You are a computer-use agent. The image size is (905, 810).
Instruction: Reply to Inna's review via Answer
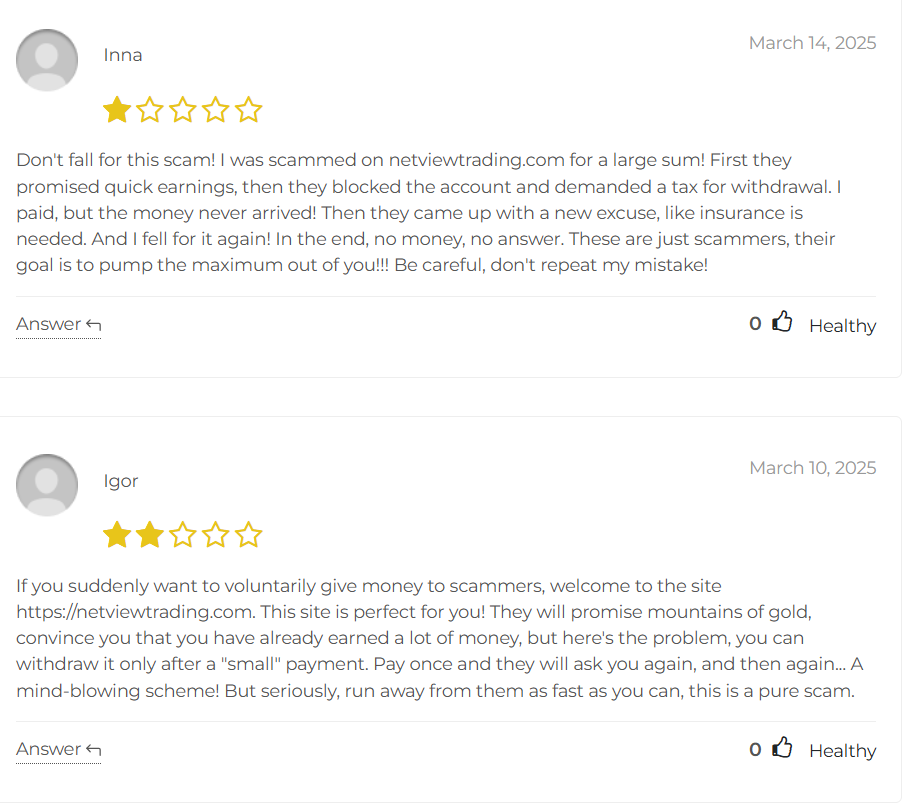(x=58, y=324)
